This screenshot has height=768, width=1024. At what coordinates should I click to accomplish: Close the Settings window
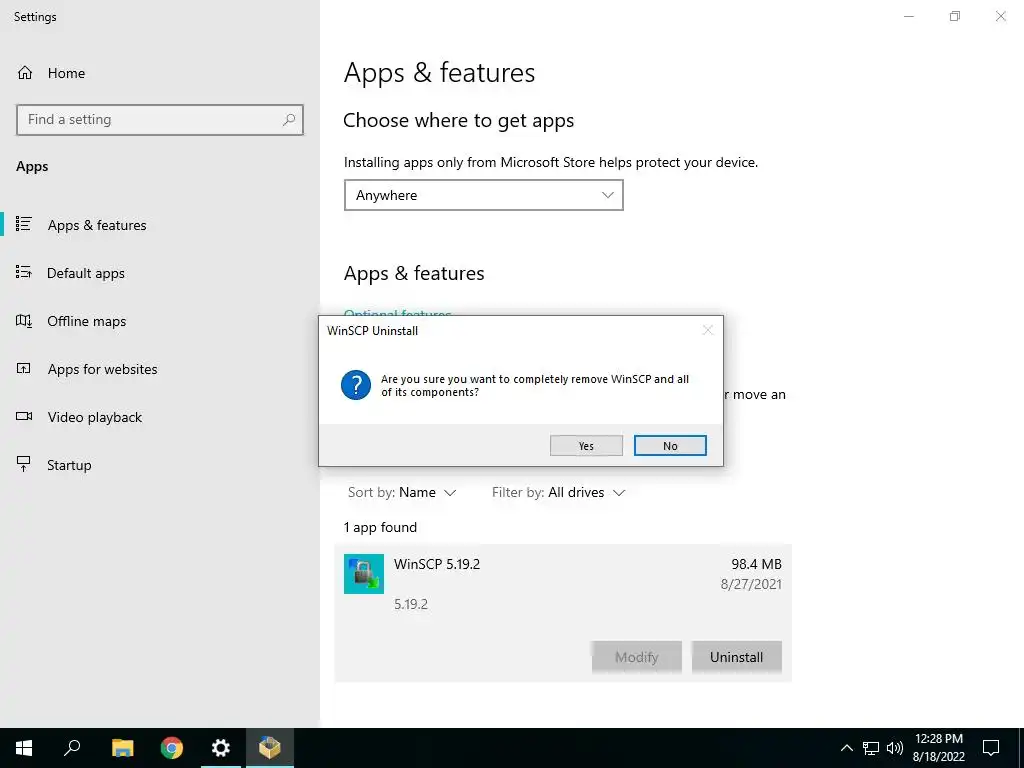(1000, 16)
